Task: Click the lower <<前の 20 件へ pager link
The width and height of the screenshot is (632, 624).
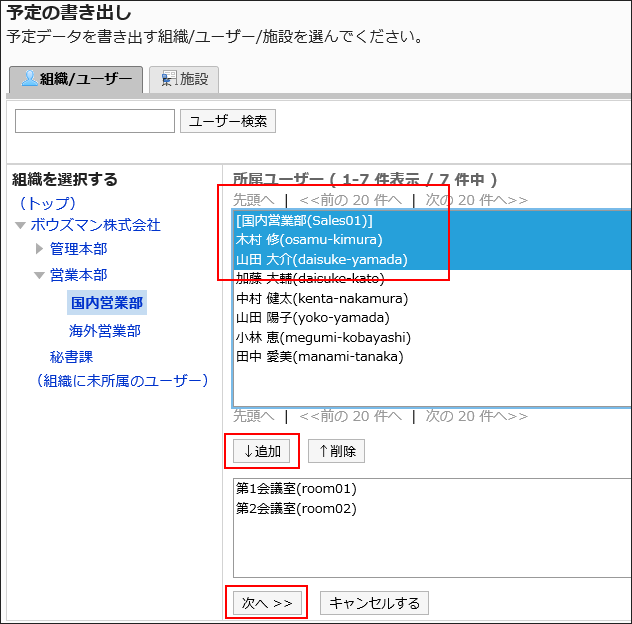Action: (350, 416)
